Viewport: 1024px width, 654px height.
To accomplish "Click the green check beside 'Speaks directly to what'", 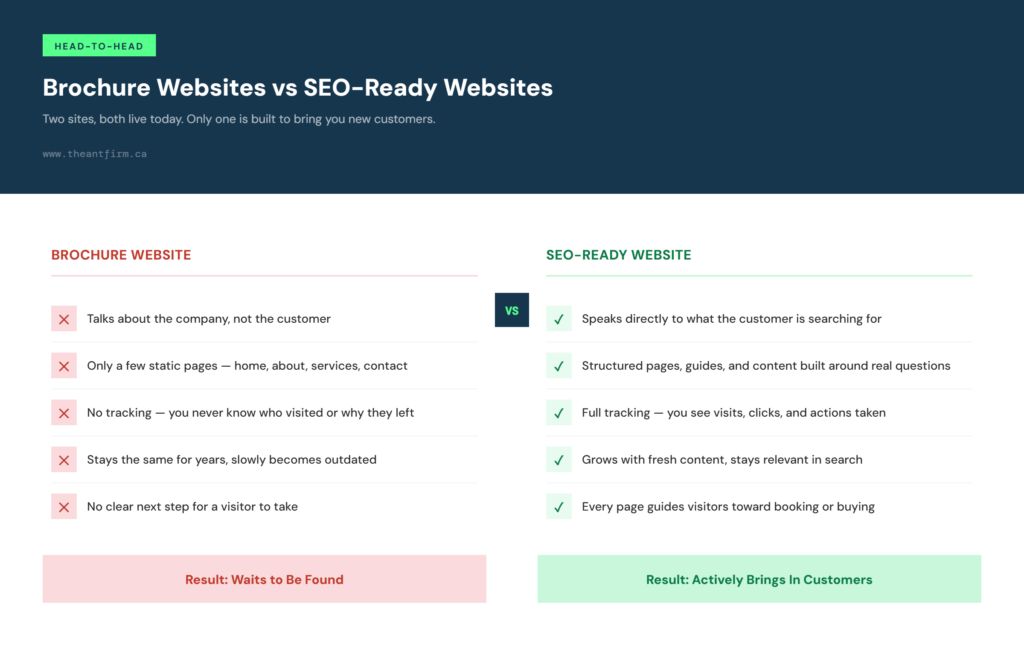I will coord(559,319).
